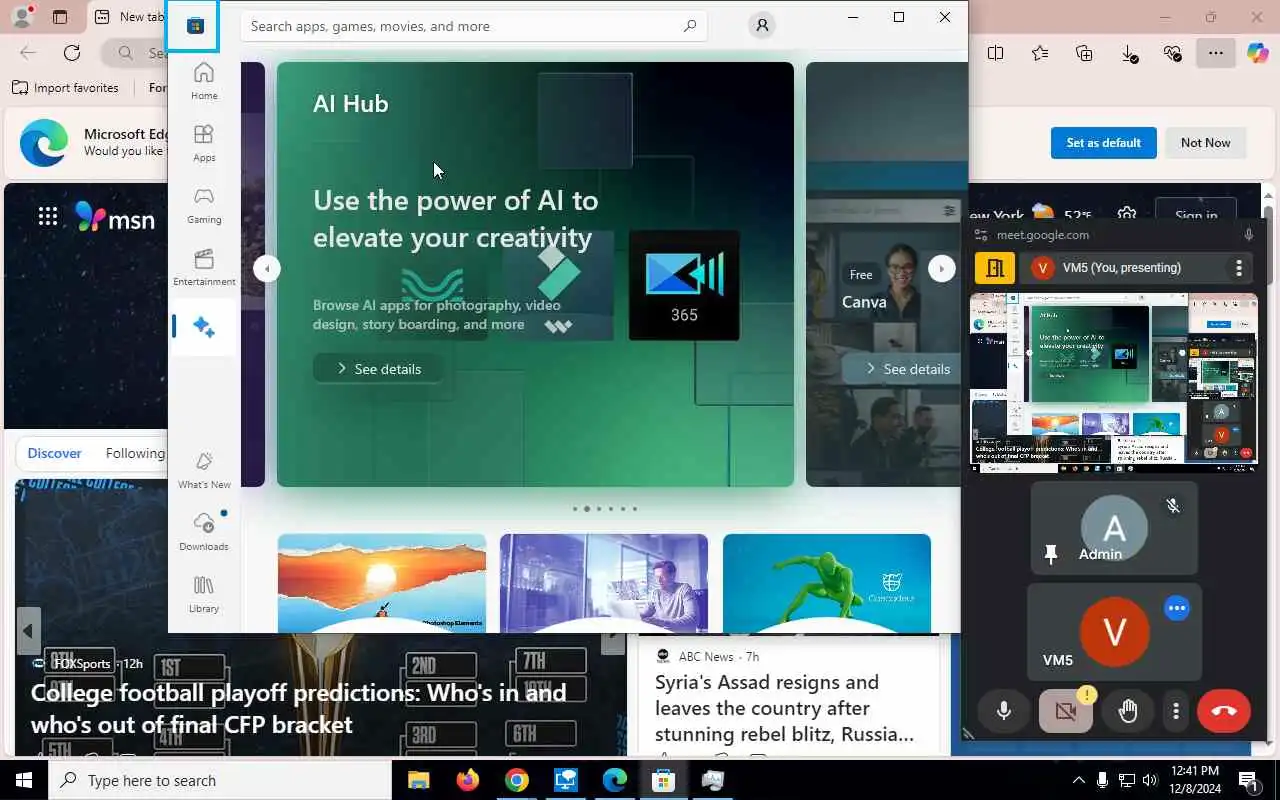Open the man with laptop app card
The height and width of the screenshot is (800, 1280).
pos(604,583)
